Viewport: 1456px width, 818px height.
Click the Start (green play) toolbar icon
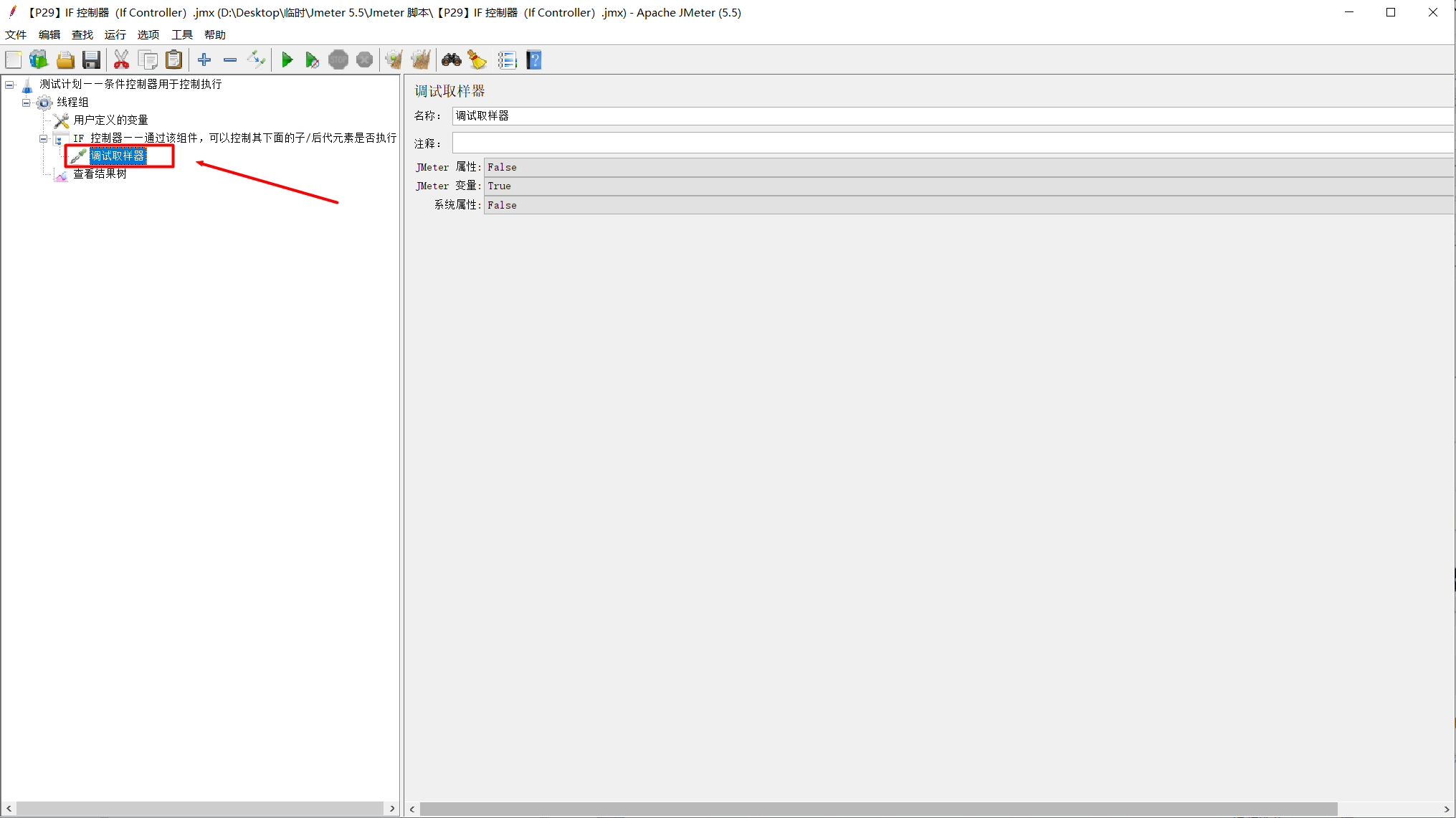pyautogui.click(x=287, y=60)
